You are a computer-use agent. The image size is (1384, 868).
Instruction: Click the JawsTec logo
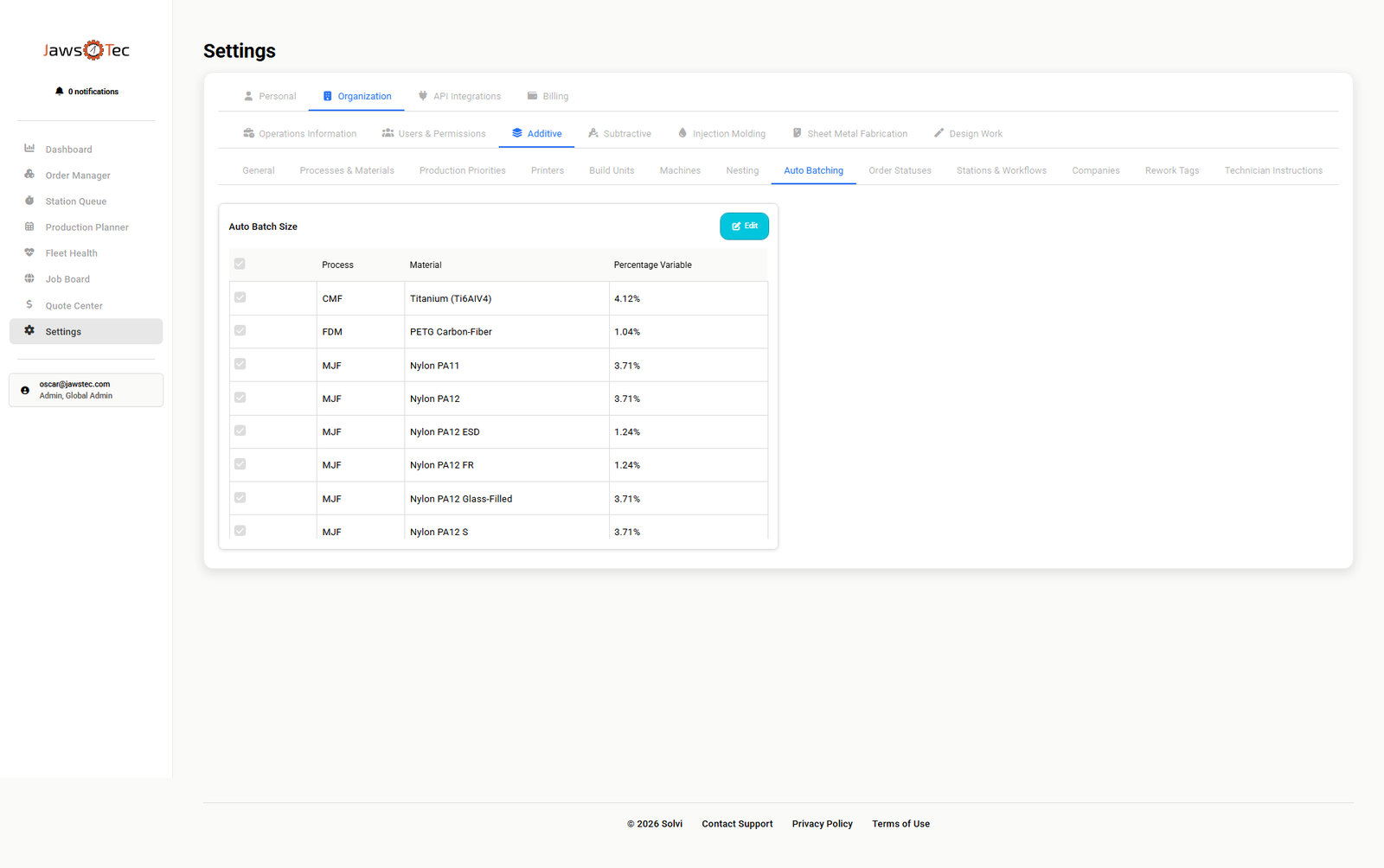(86, 50)
